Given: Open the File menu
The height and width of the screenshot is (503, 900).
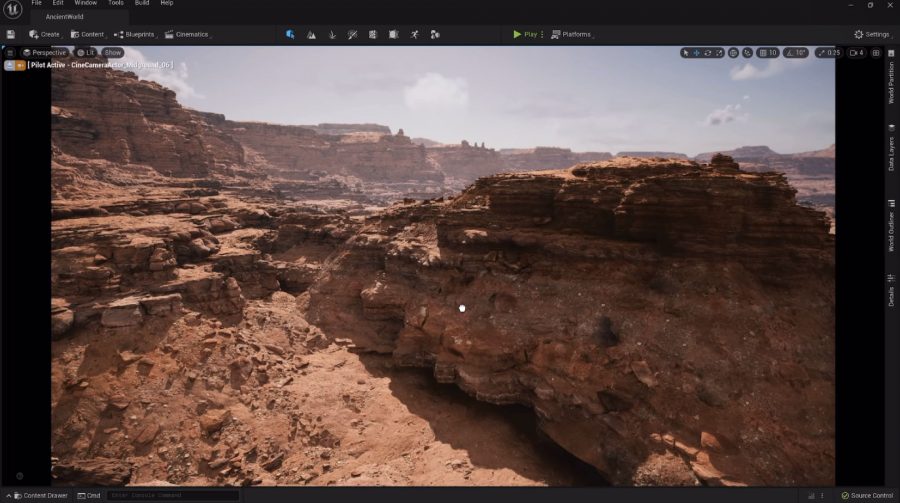Looking at the screenshot, I should [x=36, y=3].
